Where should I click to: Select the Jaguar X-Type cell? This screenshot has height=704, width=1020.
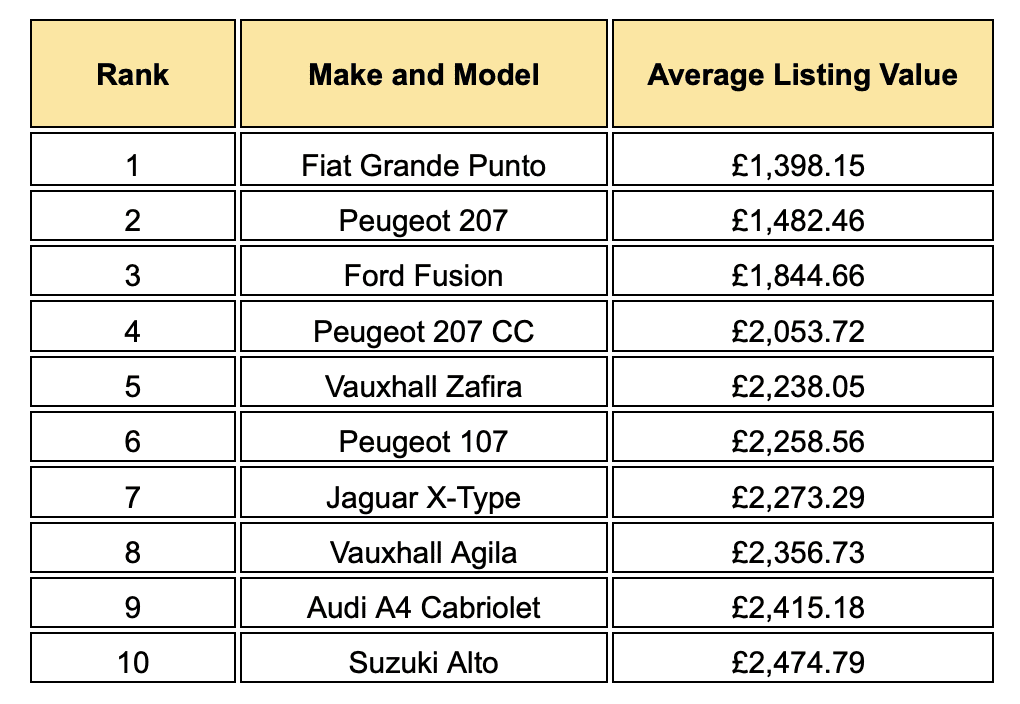423,492
